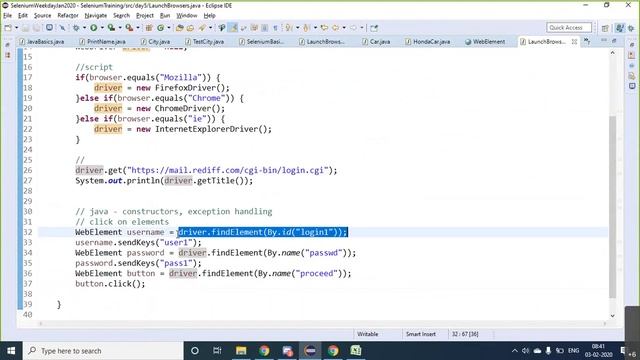The height and width of the screenshot is (360, 640).
Task: Click the Open Type folder icon
Action: coord(180,28)
